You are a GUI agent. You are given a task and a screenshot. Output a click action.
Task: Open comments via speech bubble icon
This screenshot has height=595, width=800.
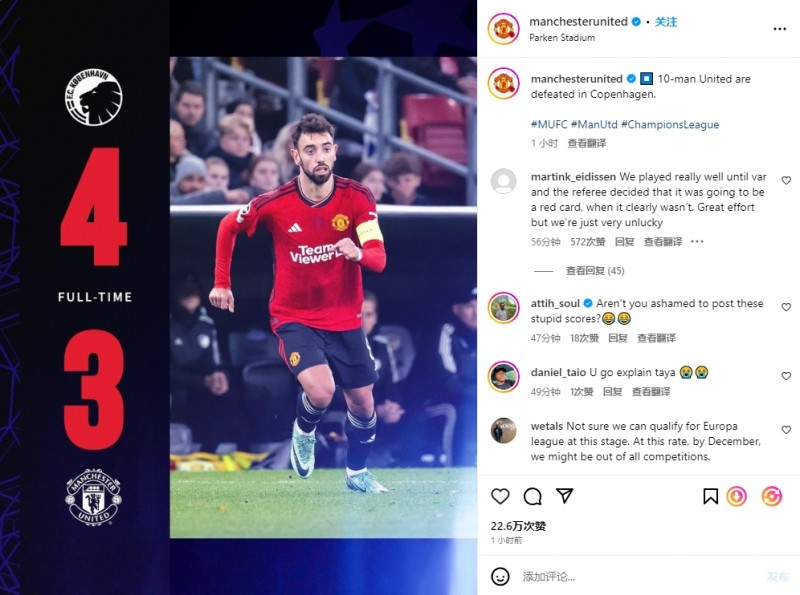point(532,496)
